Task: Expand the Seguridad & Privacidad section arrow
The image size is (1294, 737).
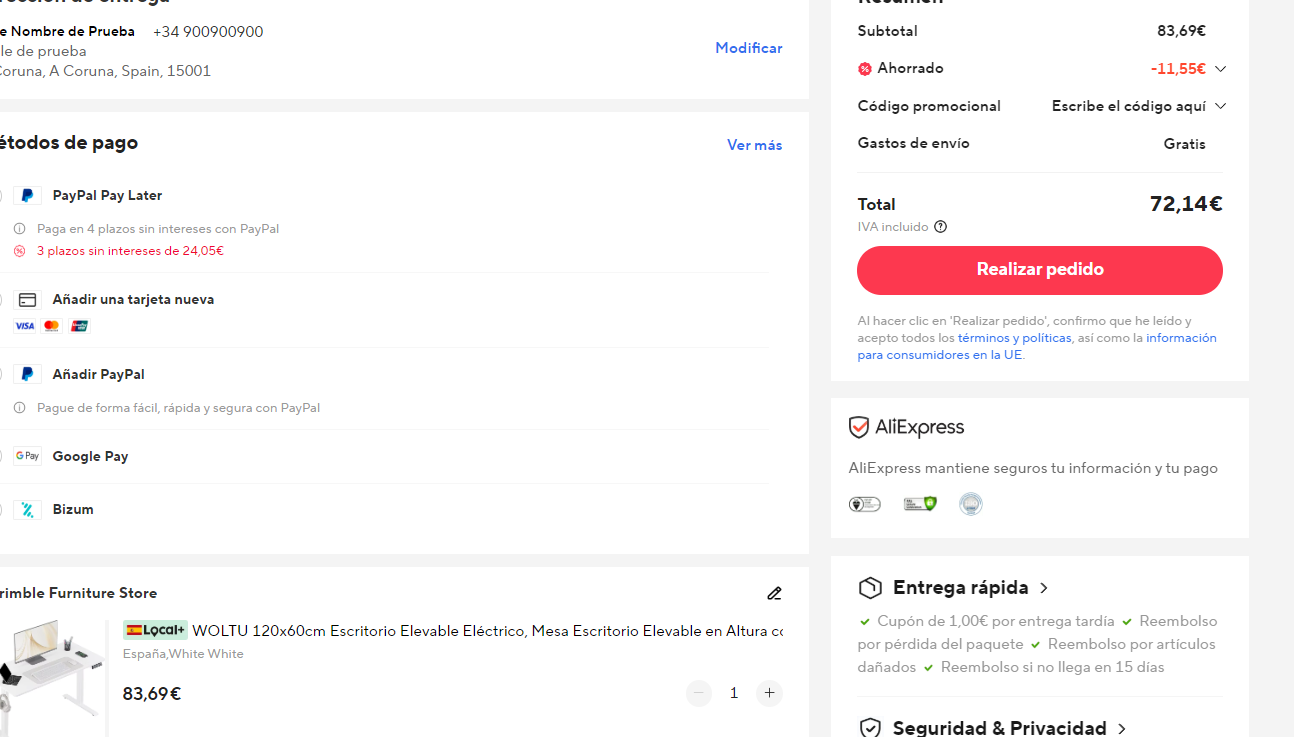Action: (1122, 729)
